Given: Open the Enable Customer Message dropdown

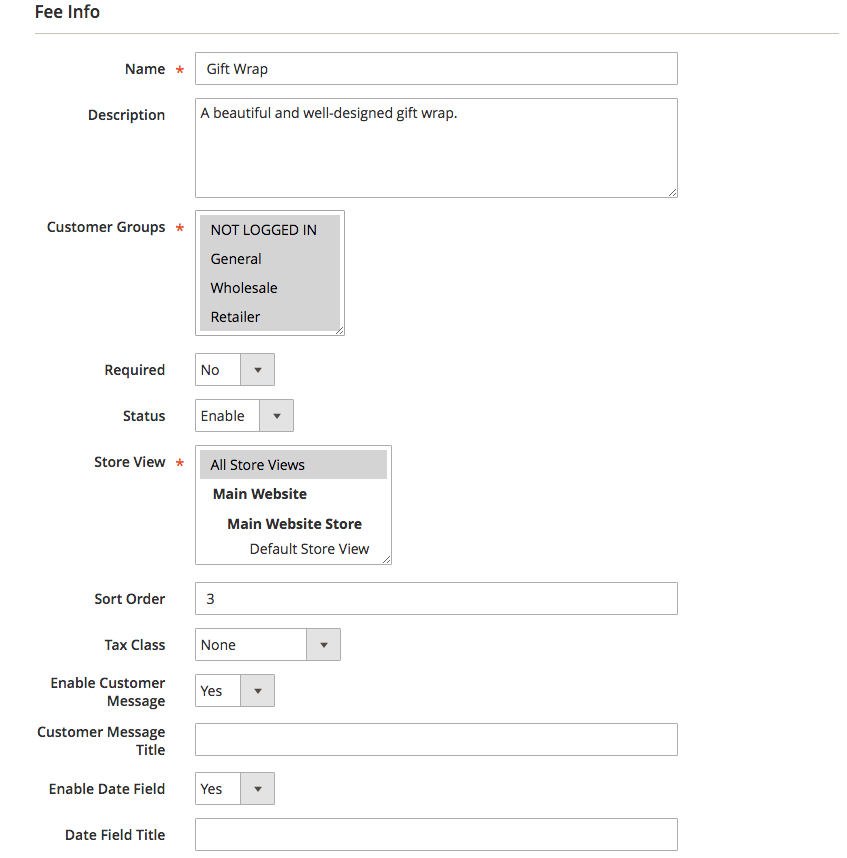Looking at the screenshot, I should [235, 691].
